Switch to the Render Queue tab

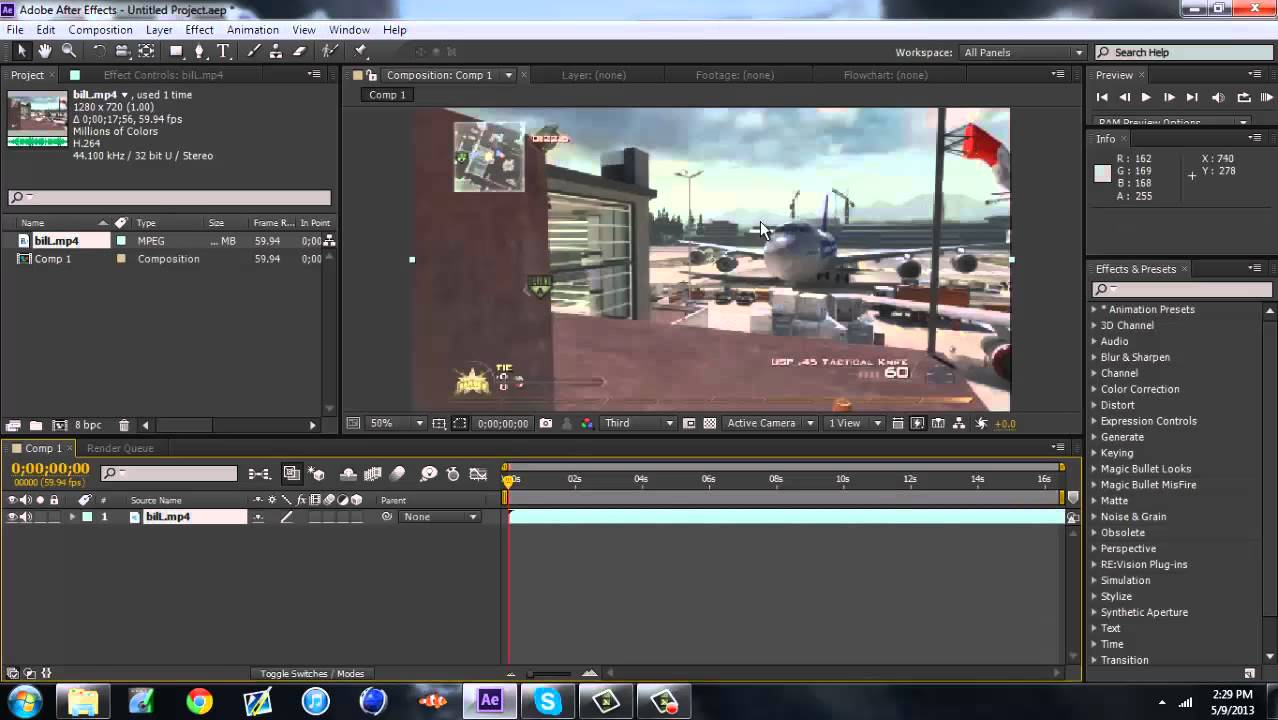tap(120, 448)
